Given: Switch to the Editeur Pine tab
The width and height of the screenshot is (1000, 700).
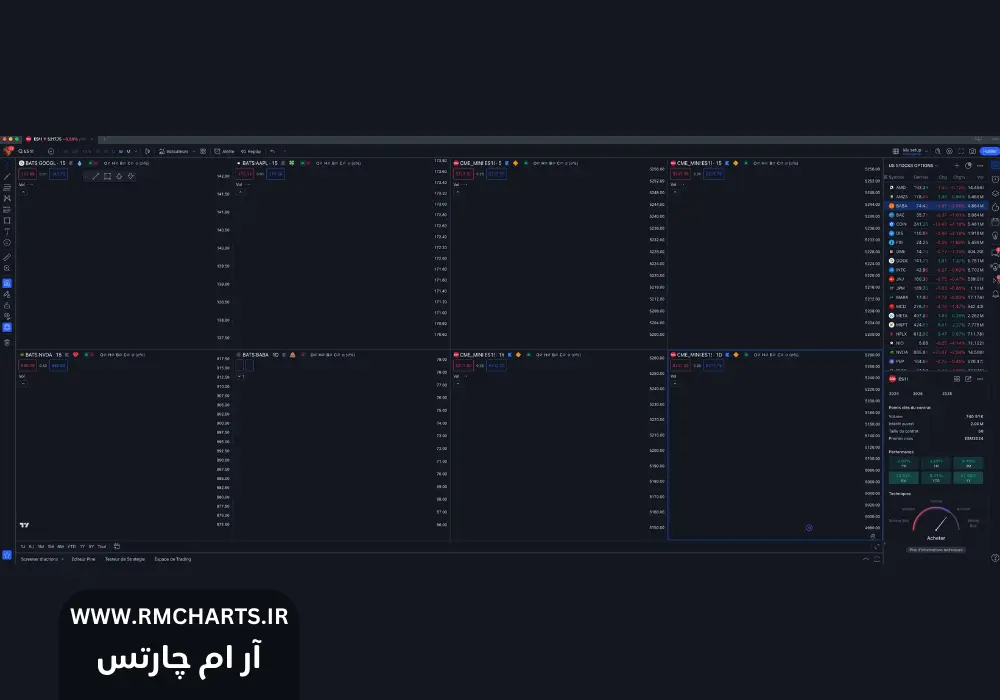Looking at the screenshot, I should pyautogui.click(x=83, y=559).
